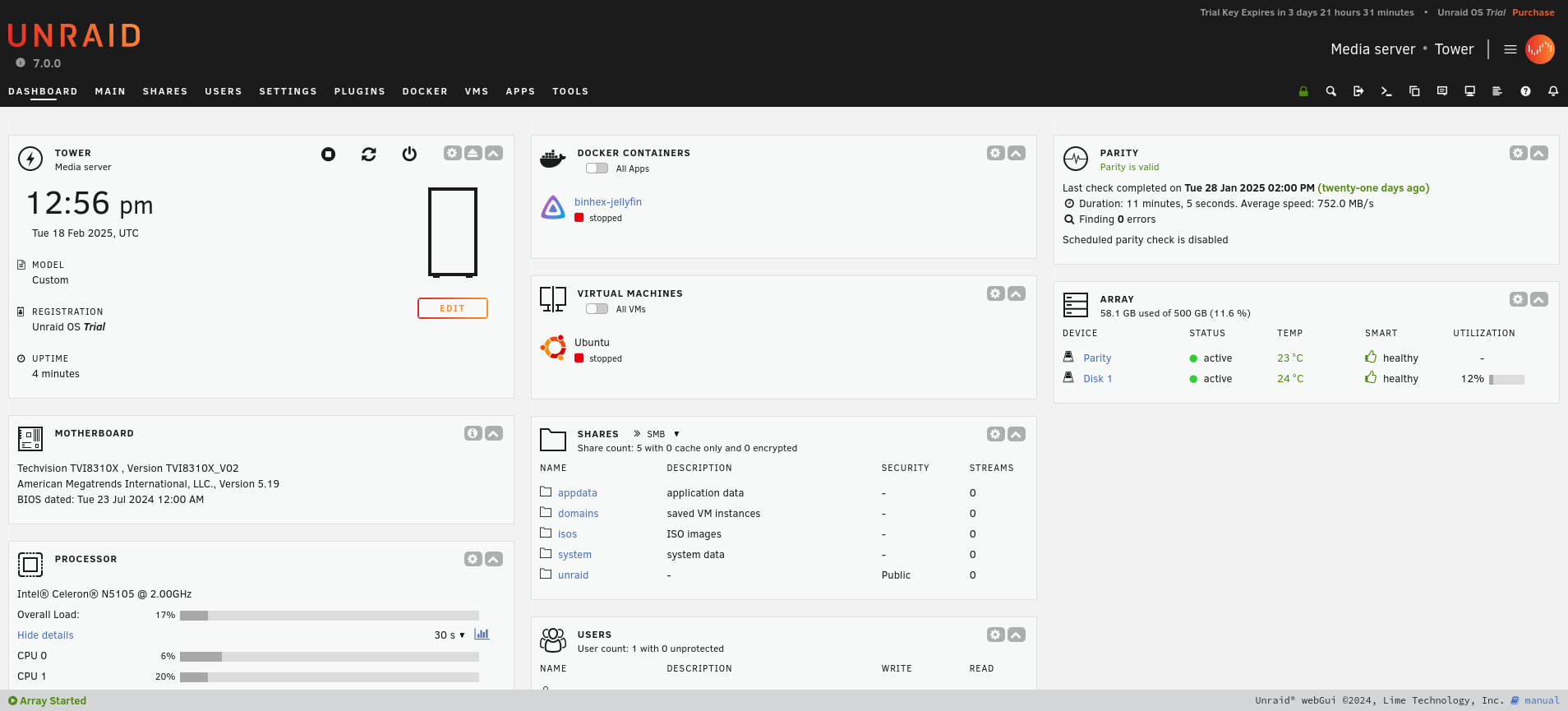Image resolution: width=1568 pixels, height=711 pixels.
Task: Click the orange user avatar icon
Action: (x=1540, y=49)
